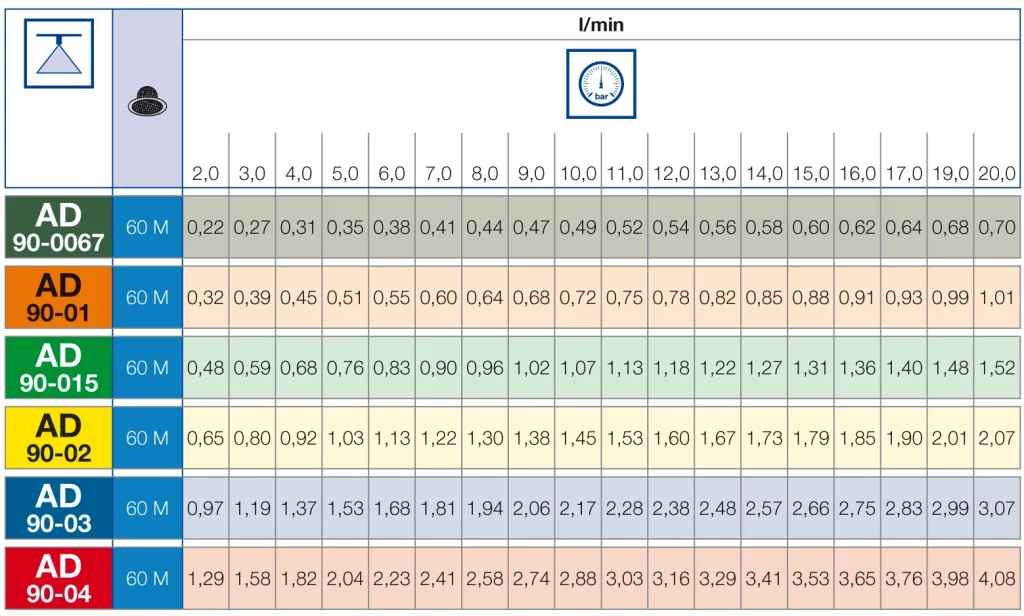
Task: Select the yellow AD 90-02 label
Action: tap(58, 438)
